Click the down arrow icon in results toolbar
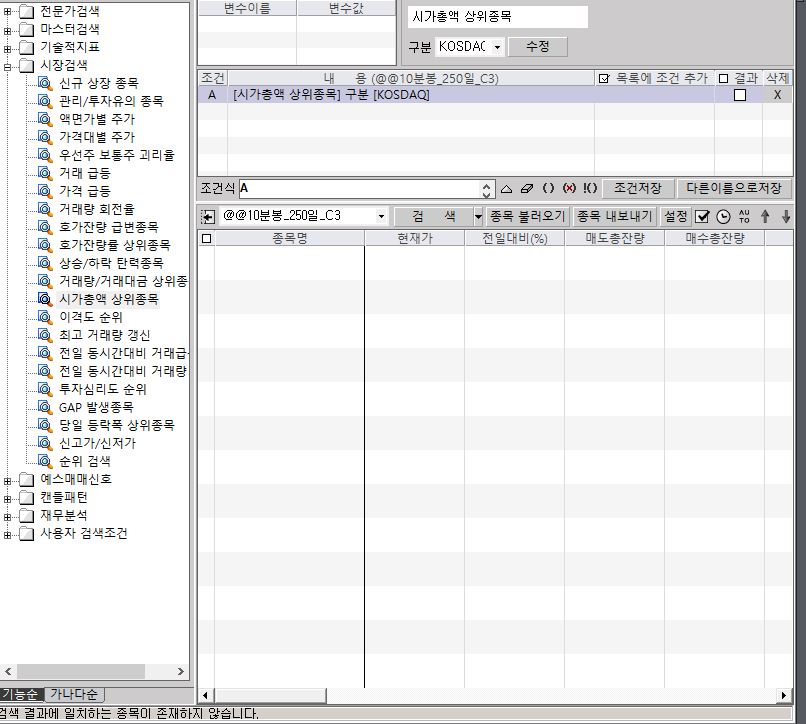This screenshot has height=724, width=806. point(786,216)
